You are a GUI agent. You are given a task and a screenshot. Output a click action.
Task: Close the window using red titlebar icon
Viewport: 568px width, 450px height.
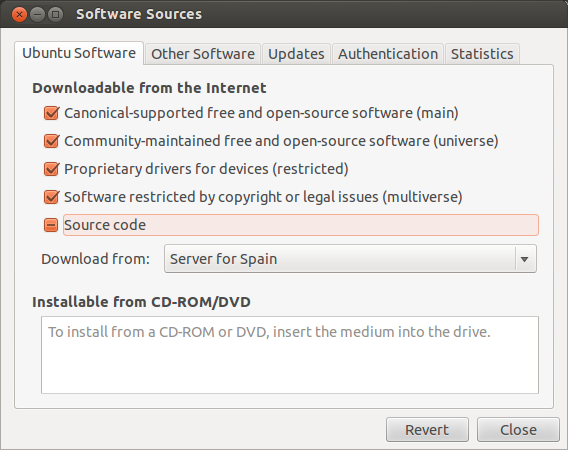19,14
